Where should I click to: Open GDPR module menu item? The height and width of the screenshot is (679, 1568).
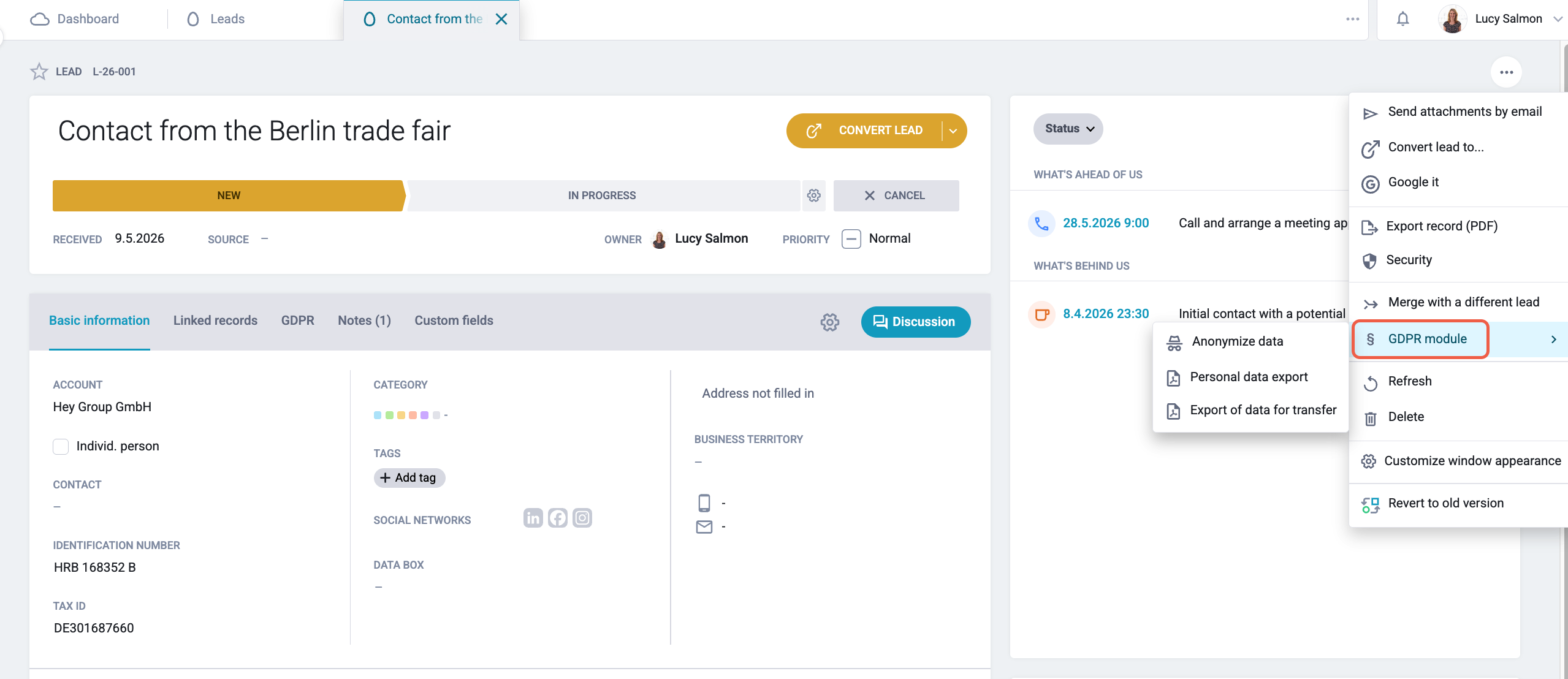point(1458,339)
